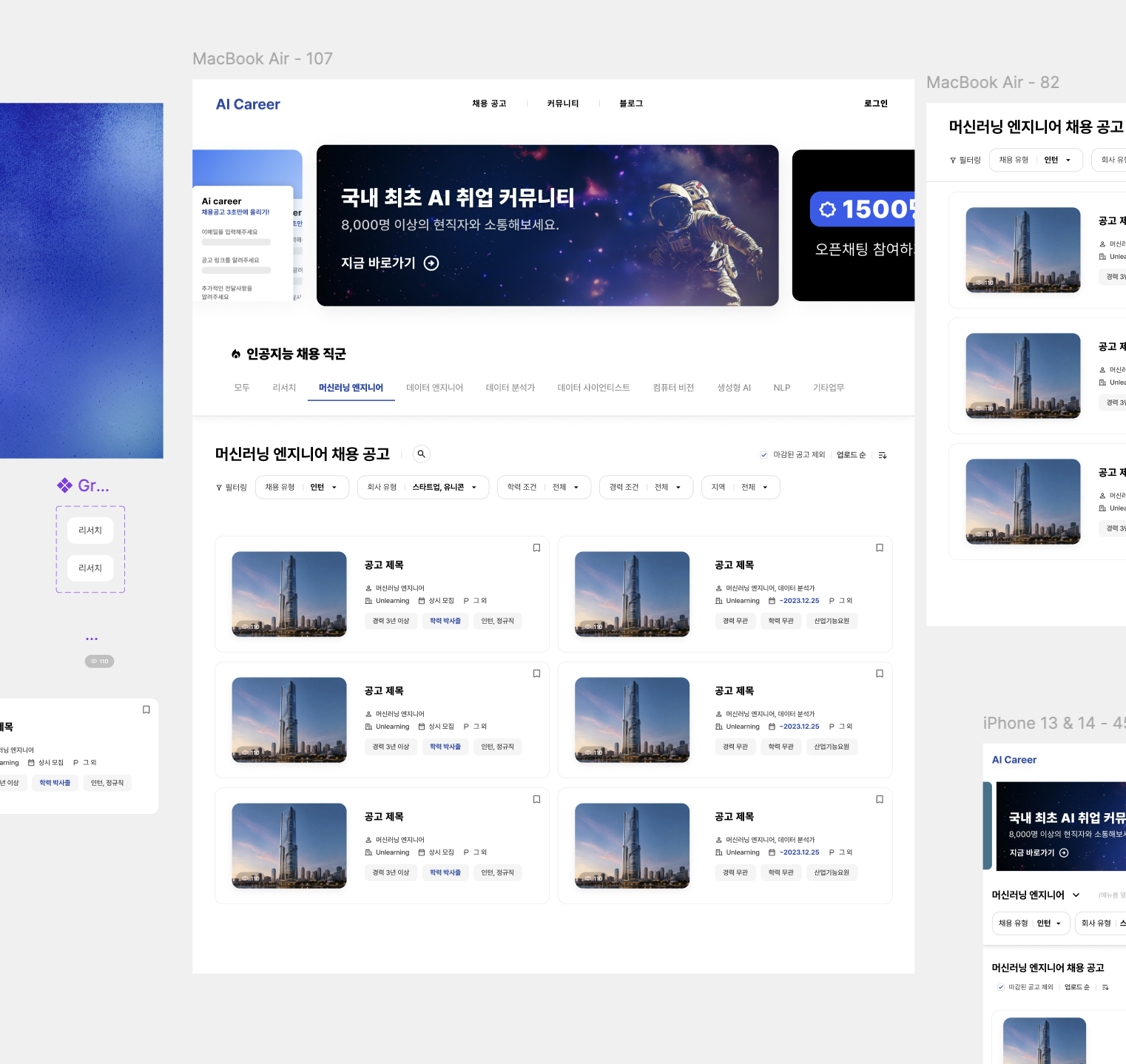This screenshot has width=1126, height=1064.
Task: Click the arrow circle icon after 지금 바로가기 in MacBook Air - 107 banner
Action: pos(431,263)
